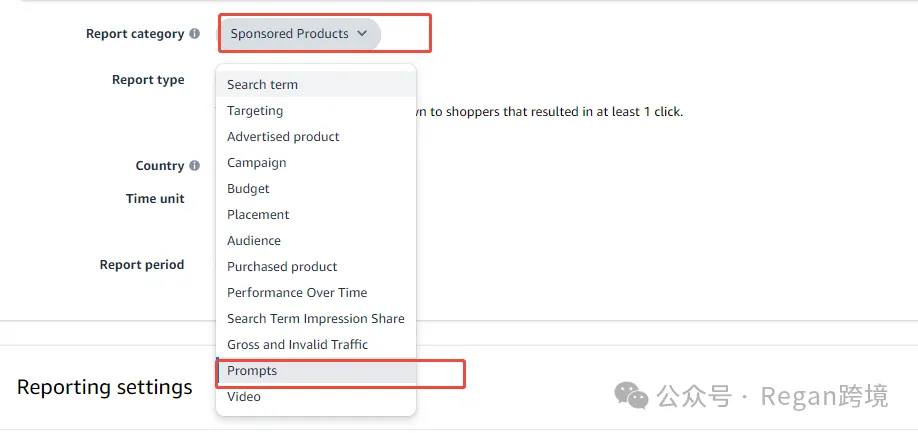Select Performance Over Time option
The width and height of the screenshot is (918, 433).
coord(297,293)
